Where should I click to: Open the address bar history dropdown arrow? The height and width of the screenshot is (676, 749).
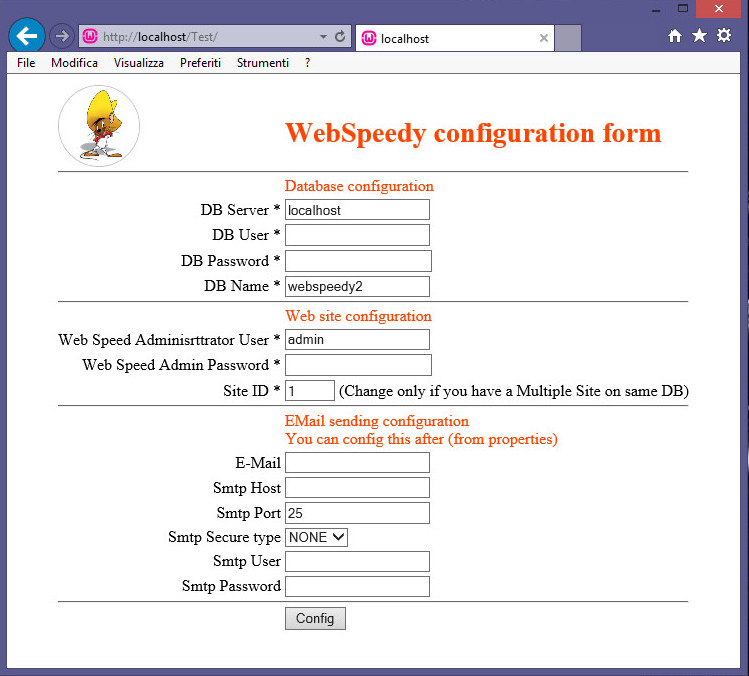(323, 37)
